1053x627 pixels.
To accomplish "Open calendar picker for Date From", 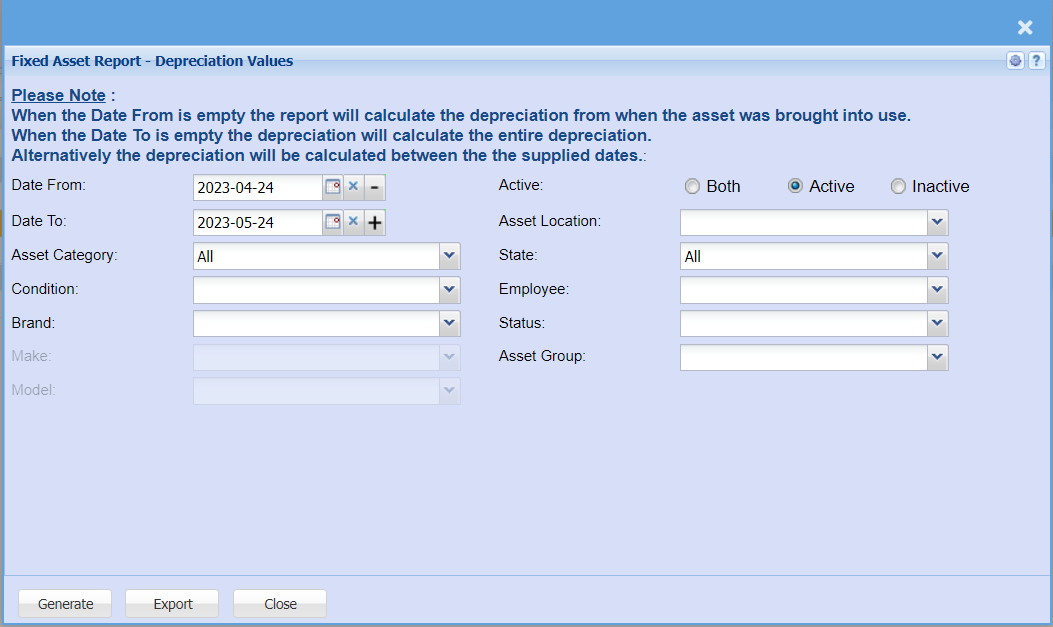I will click(x=332, y=187).
